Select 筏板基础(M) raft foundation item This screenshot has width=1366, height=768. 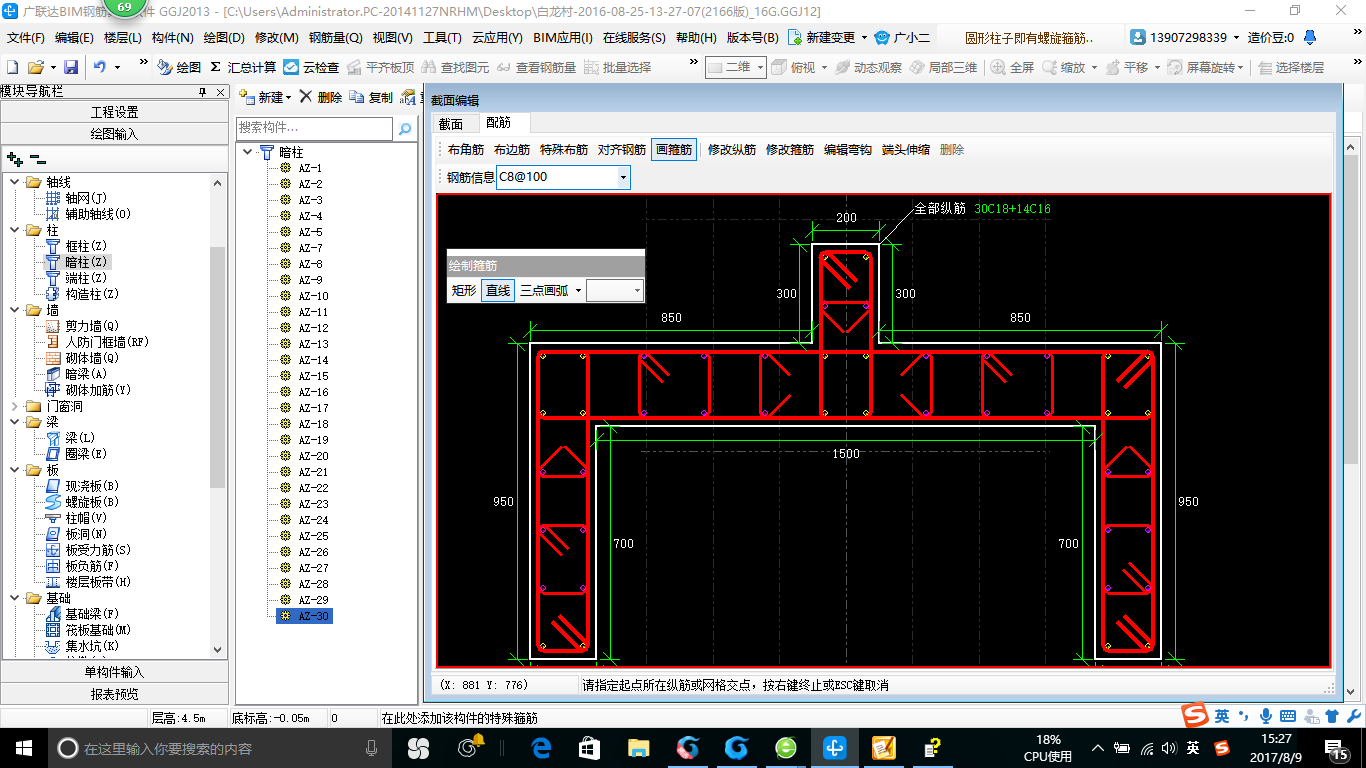tap(88, 630)
